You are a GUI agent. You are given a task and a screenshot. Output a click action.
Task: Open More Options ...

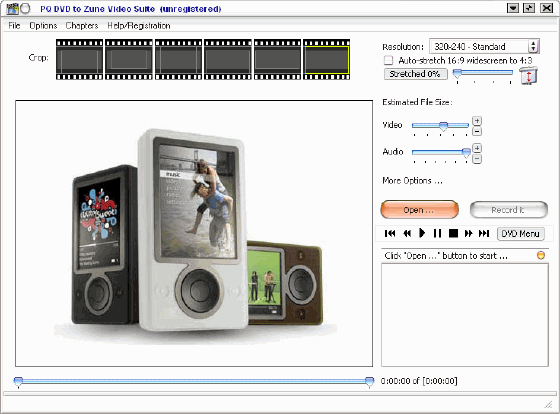click(x=412, y=181)
